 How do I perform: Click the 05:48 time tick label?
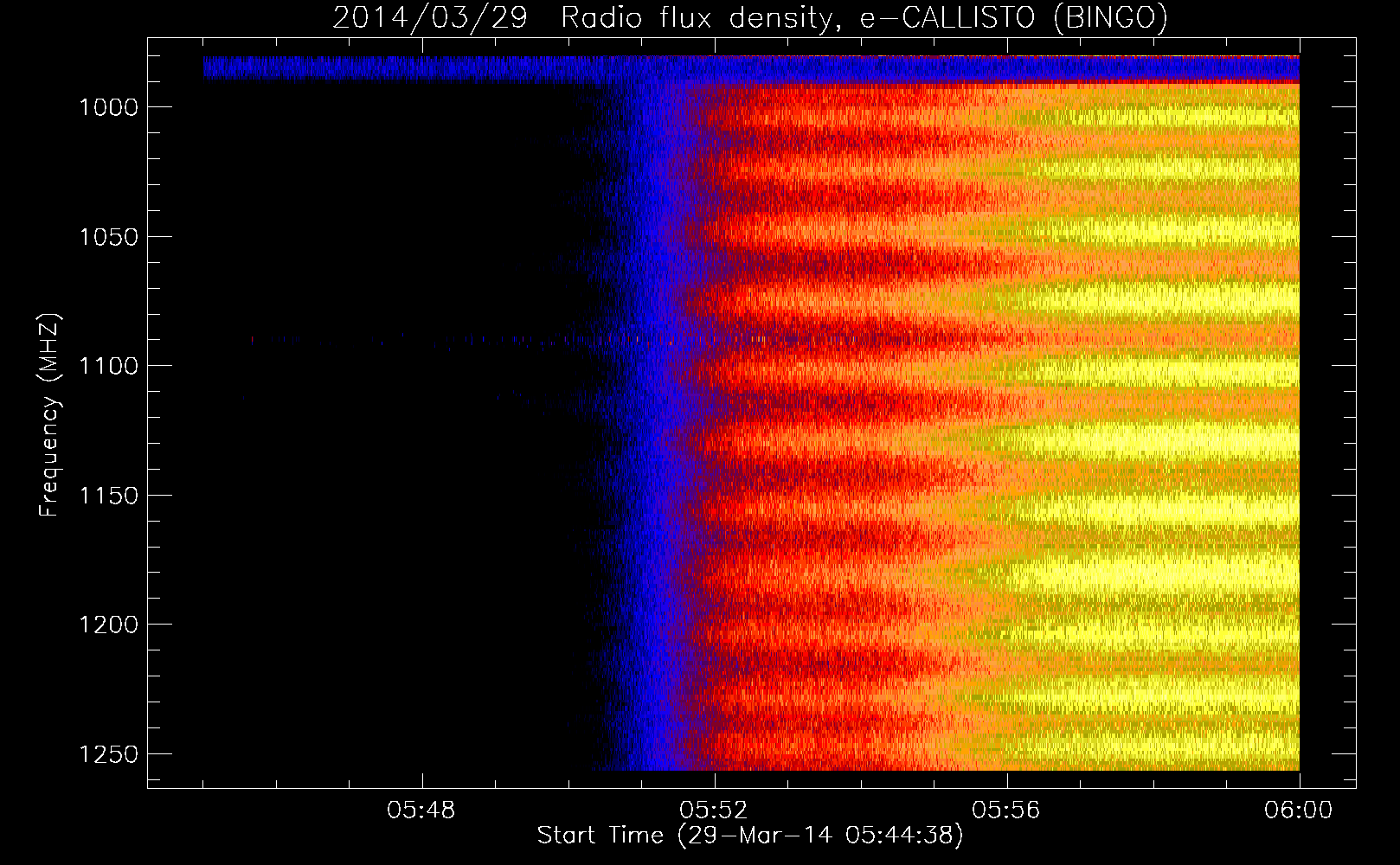(x=421, y=811)
